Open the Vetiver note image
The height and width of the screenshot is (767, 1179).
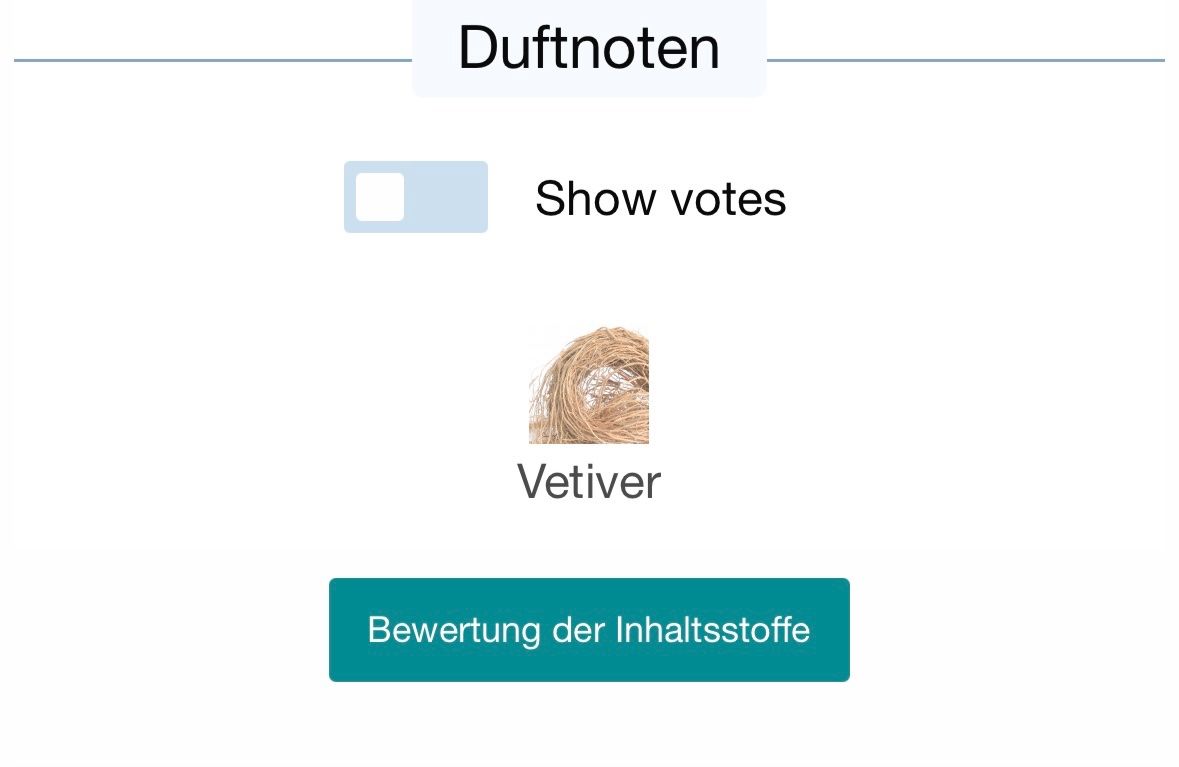coord(589,385)
